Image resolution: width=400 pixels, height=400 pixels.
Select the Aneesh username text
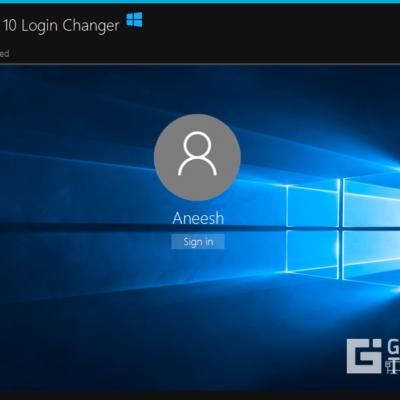(198, 219)
